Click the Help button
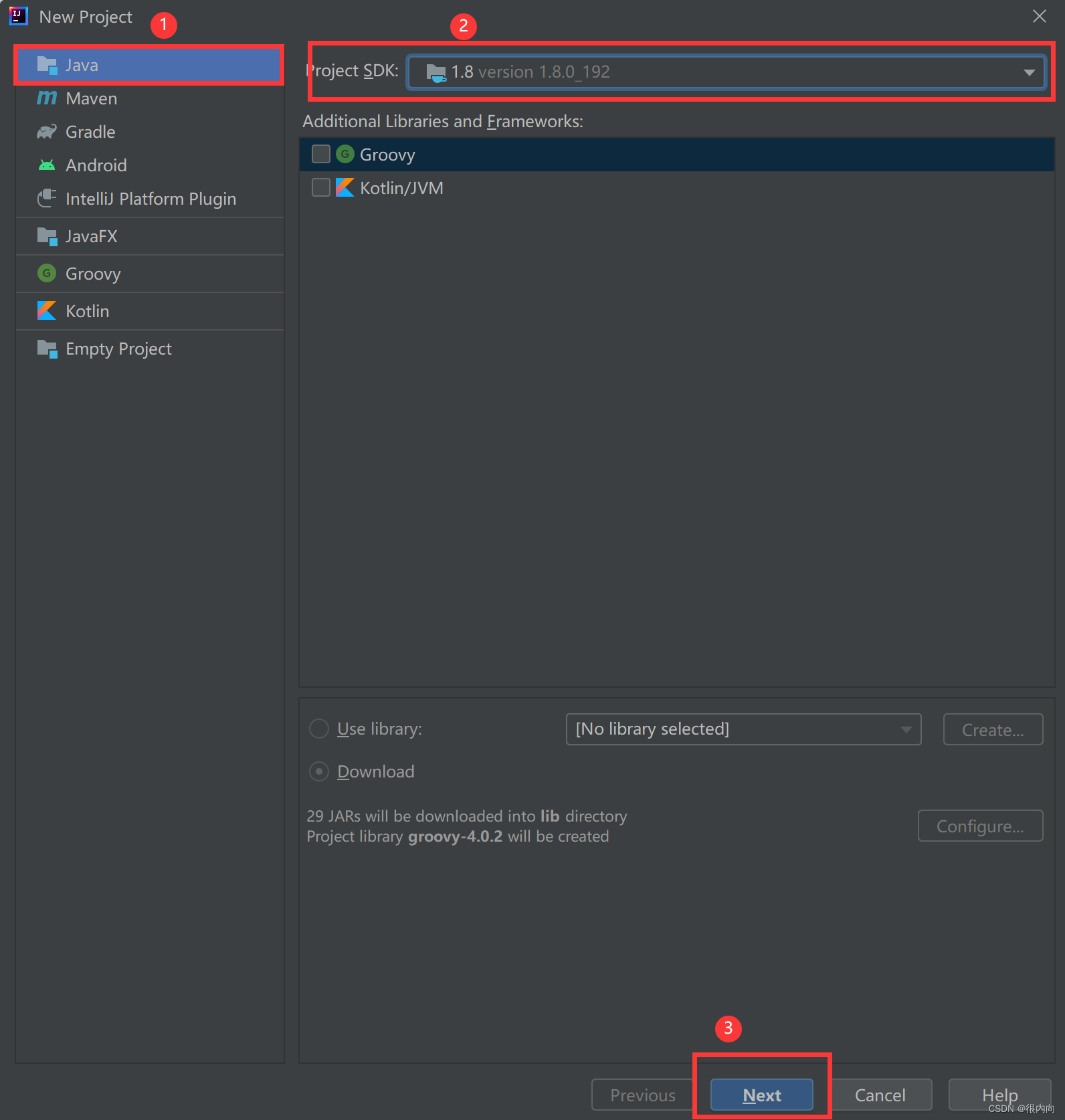1065x1120 pixels. [x=999, y=1095]
